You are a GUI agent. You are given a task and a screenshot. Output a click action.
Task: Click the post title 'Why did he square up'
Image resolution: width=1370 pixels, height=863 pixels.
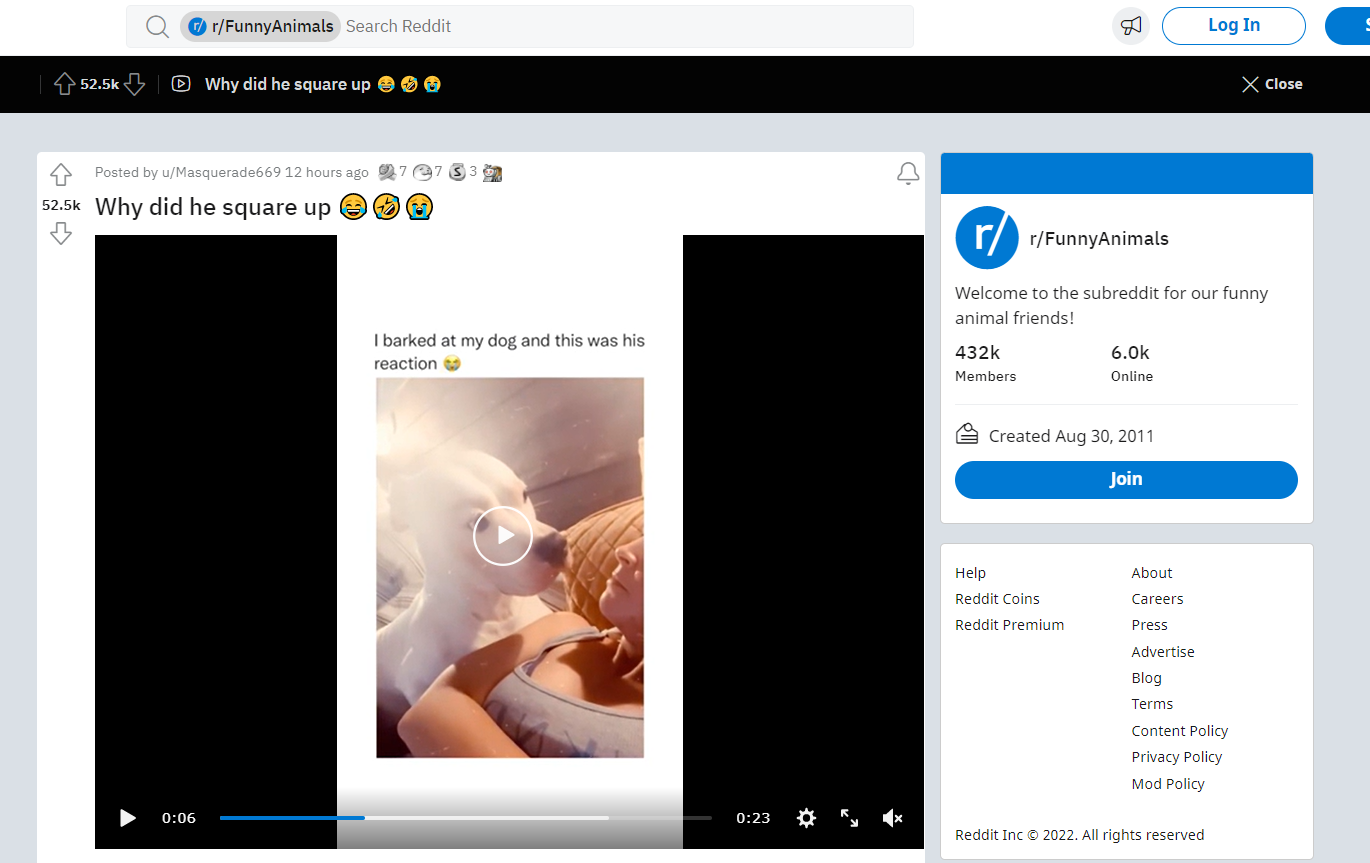[212, 207]
